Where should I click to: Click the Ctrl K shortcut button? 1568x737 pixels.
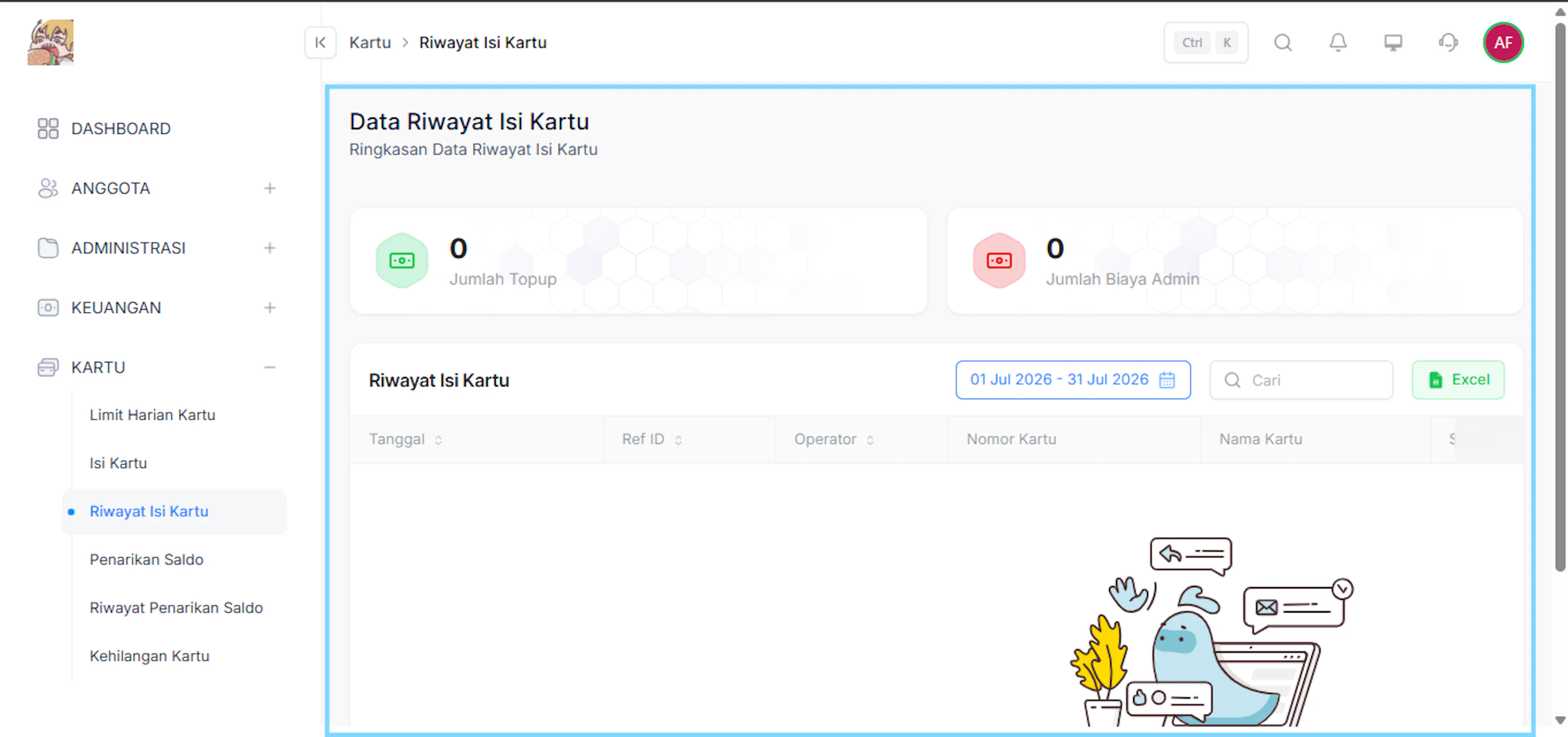(x=1206, y=42)
